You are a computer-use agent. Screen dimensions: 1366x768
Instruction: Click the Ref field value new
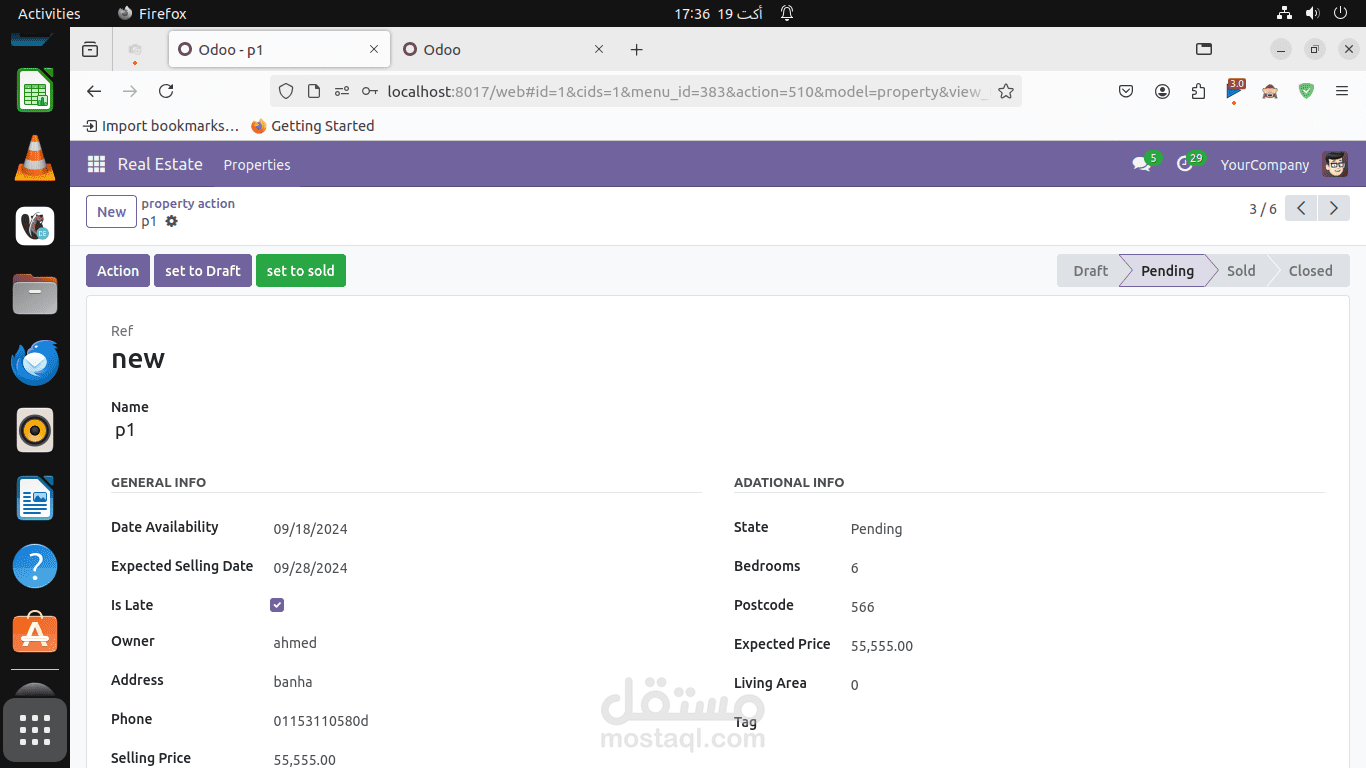pos(138,359)
